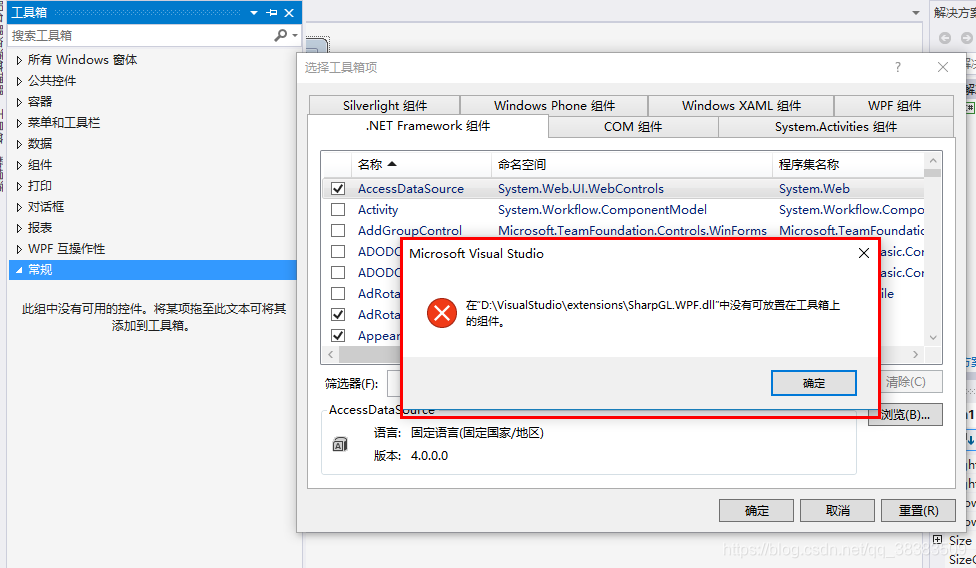Uncheck the Appear row checkbox
Screen dimensions: 976x568
tap(338, 336)
